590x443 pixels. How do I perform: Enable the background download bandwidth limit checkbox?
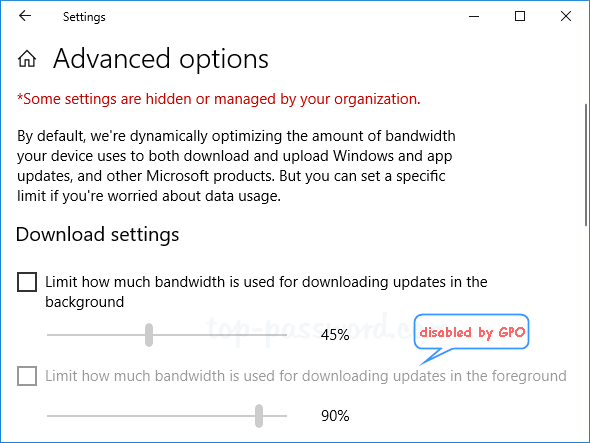27,282
